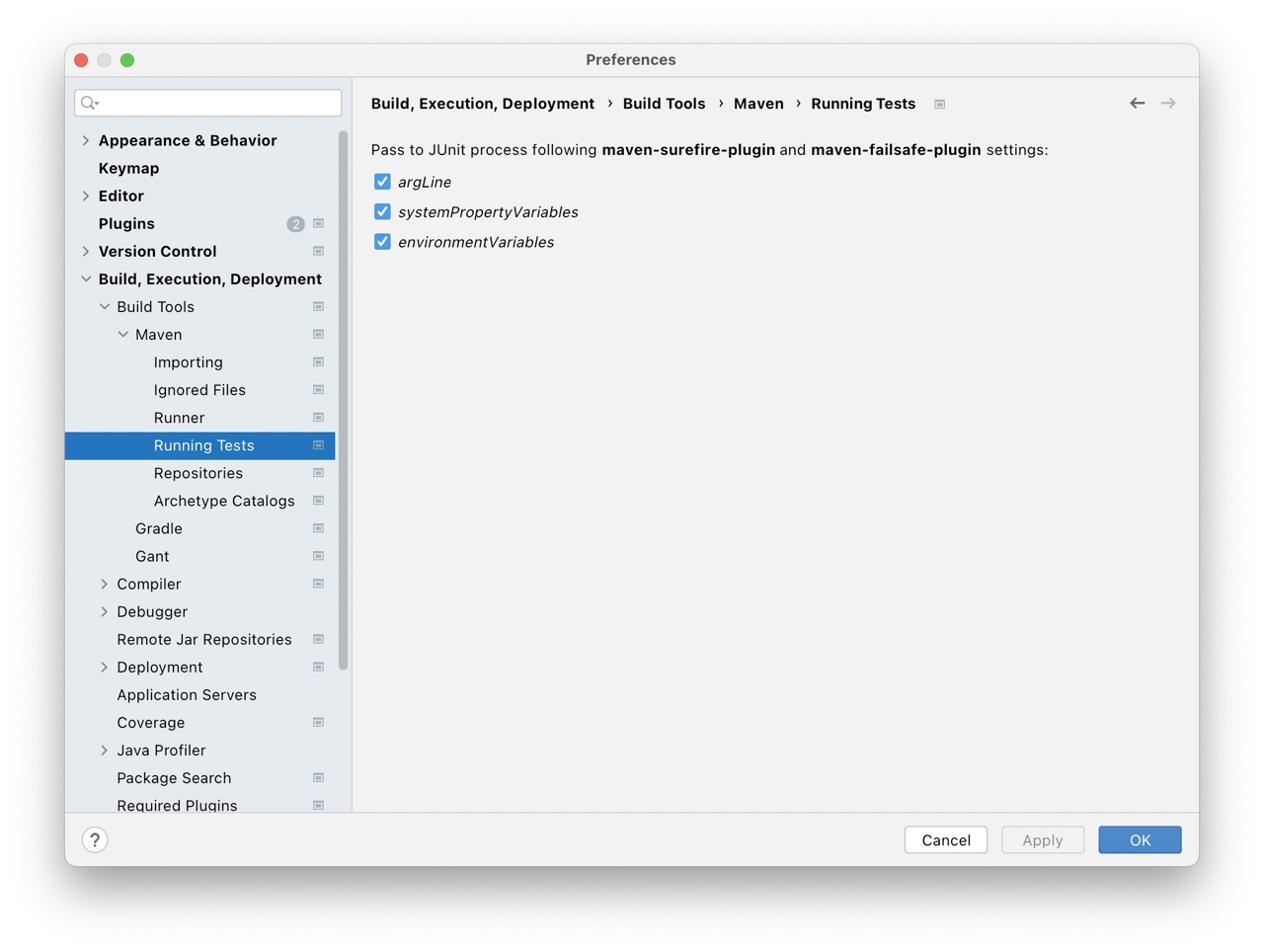Expand the Version Control section
The height and width of the screenshot is (952, 1264).
pyautogui.click(x=86, y=251)
